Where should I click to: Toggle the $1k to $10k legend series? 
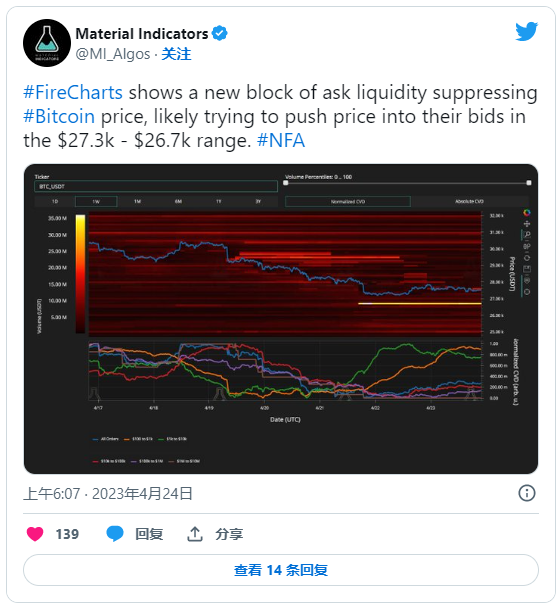click(x=173, y=439)
